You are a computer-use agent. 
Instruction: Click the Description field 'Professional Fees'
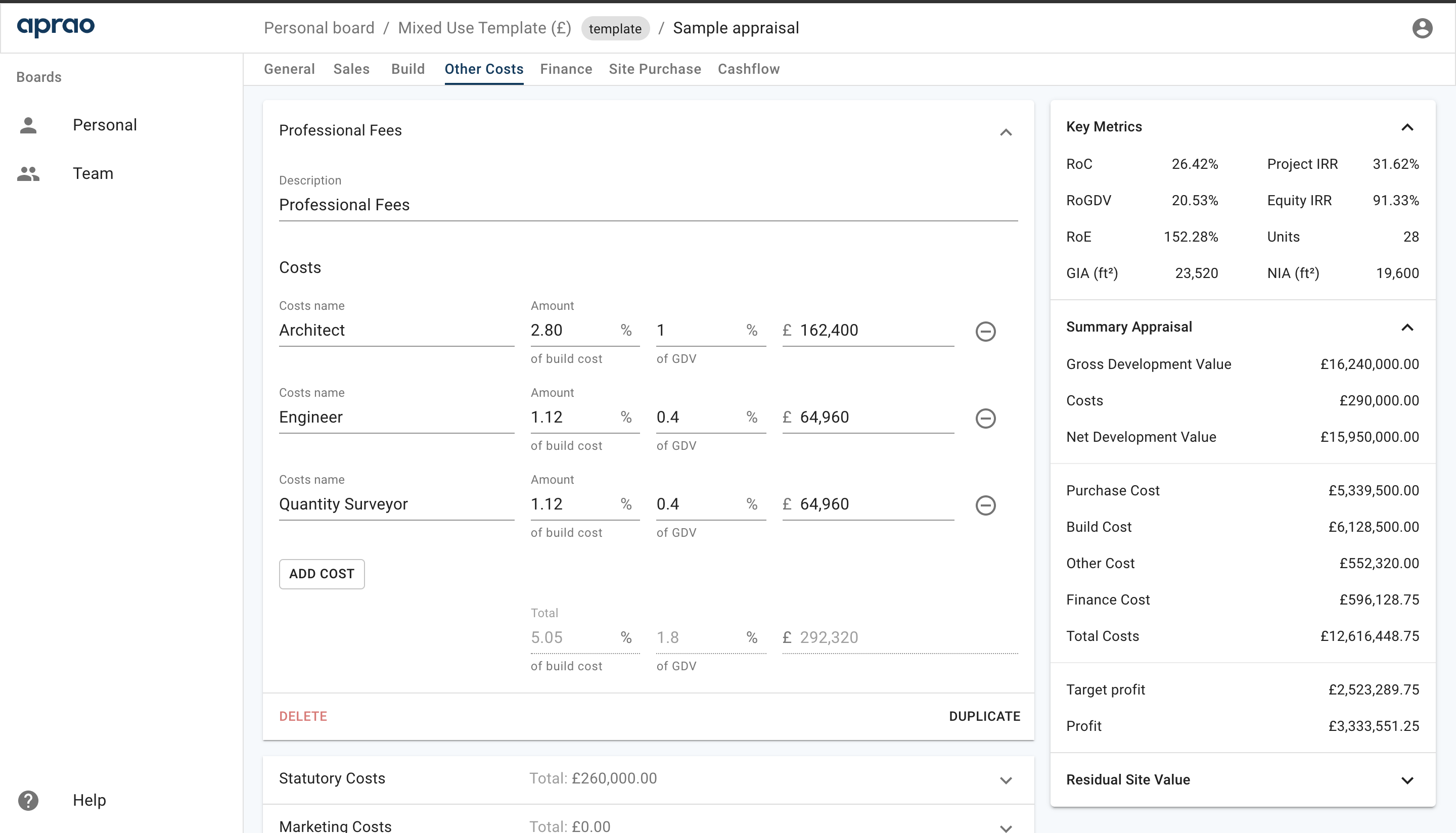click(648, 205)
